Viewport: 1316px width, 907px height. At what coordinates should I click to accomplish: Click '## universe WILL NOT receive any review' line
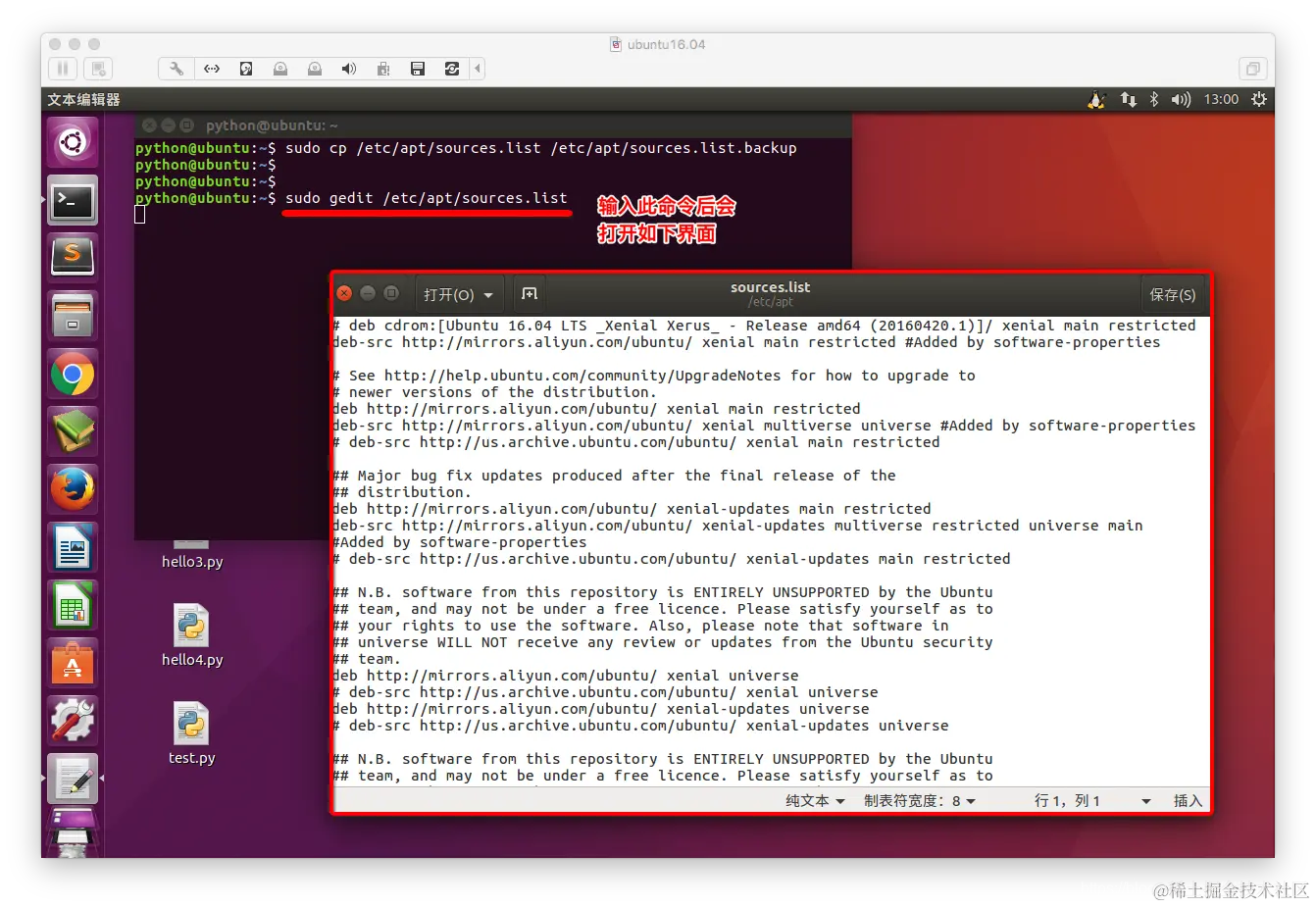(x=663, y=642)
